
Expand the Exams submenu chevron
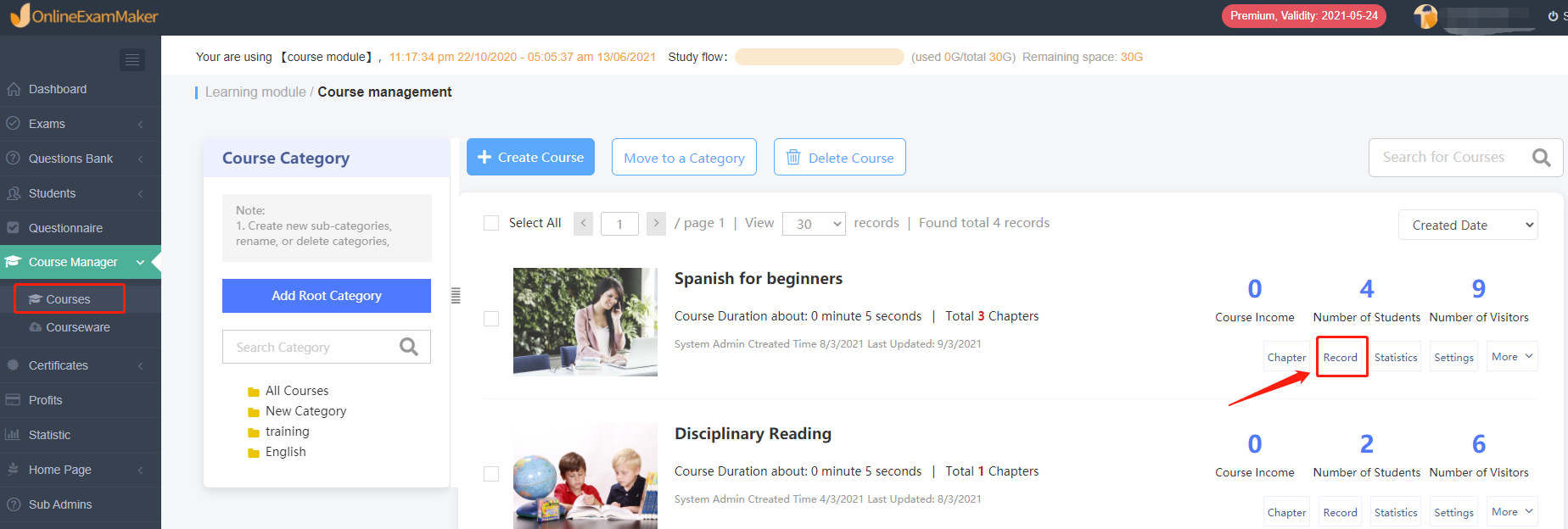[140, 125]
